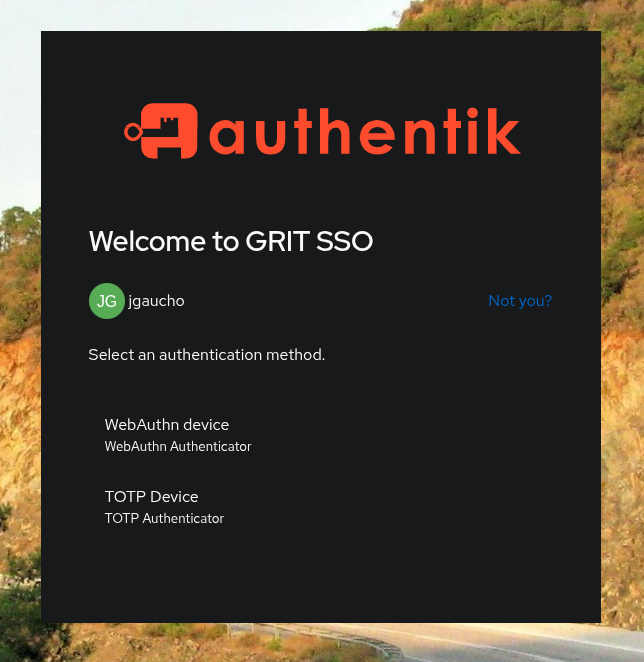The image size is (644, 662).
Task: Click the letter "k" ending the authentik wordmark
Action: (x=503, y=131)
